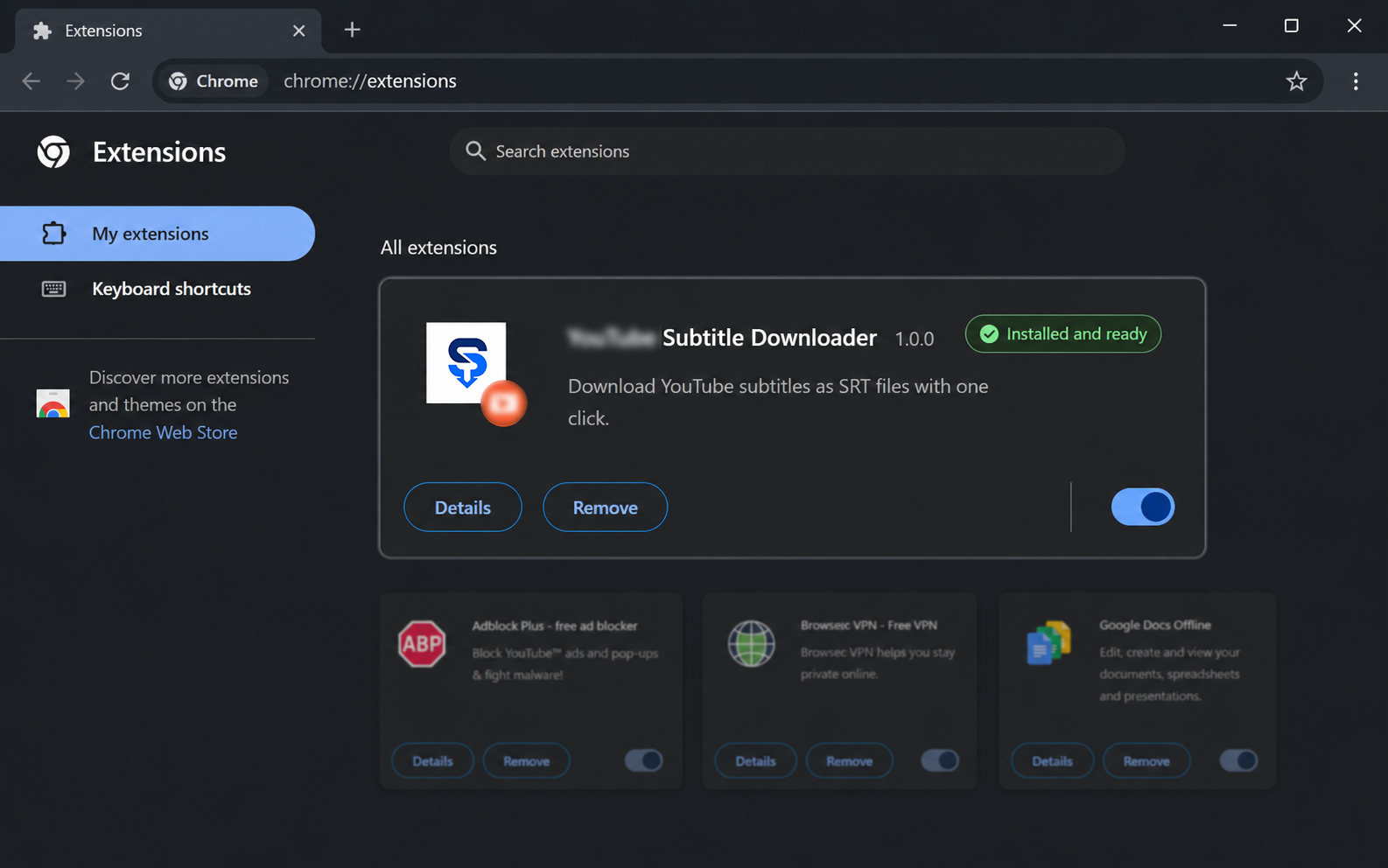
Task: Reload the extensions page
Action: (x=121, y=81)
